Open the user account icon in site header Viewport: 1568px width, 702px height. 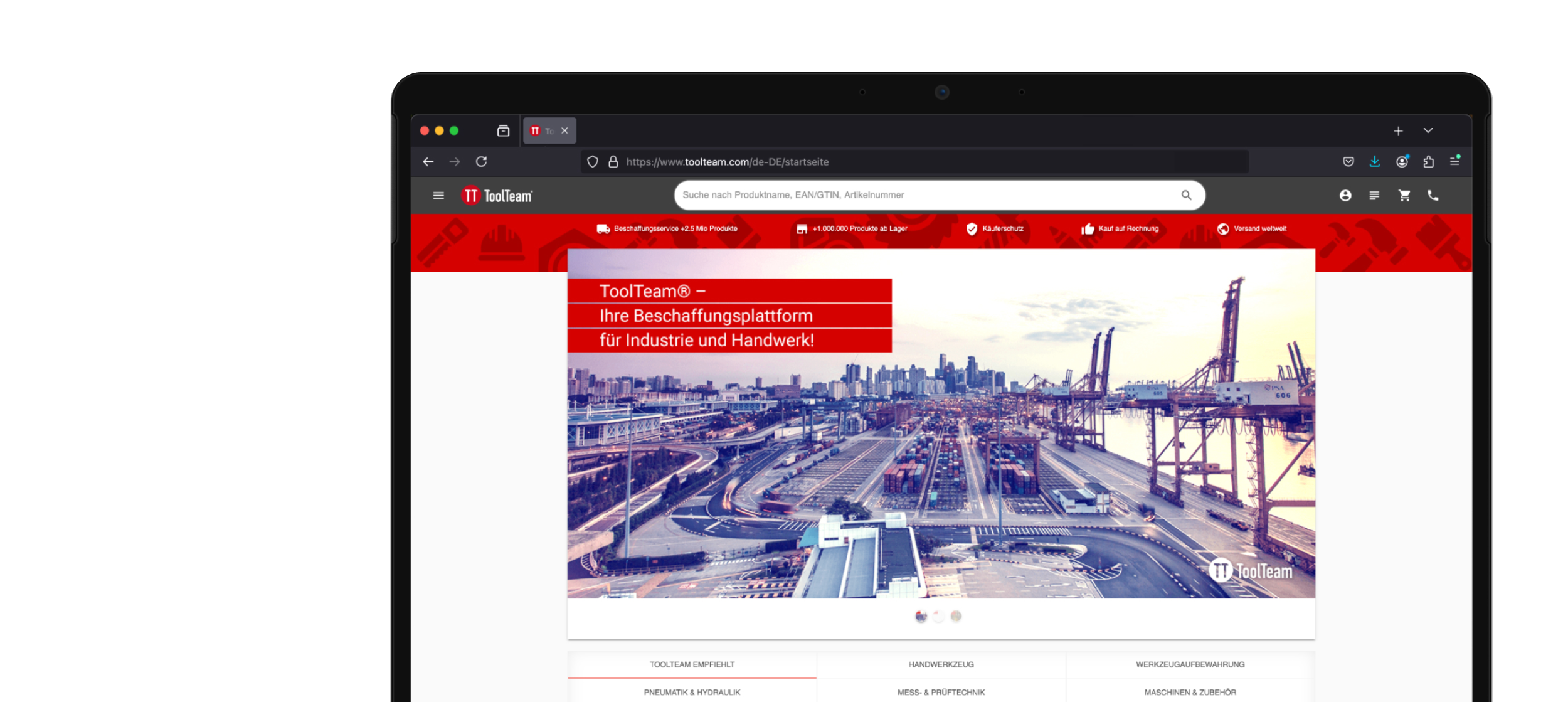pyautogui.click(x=1345, y=196)
